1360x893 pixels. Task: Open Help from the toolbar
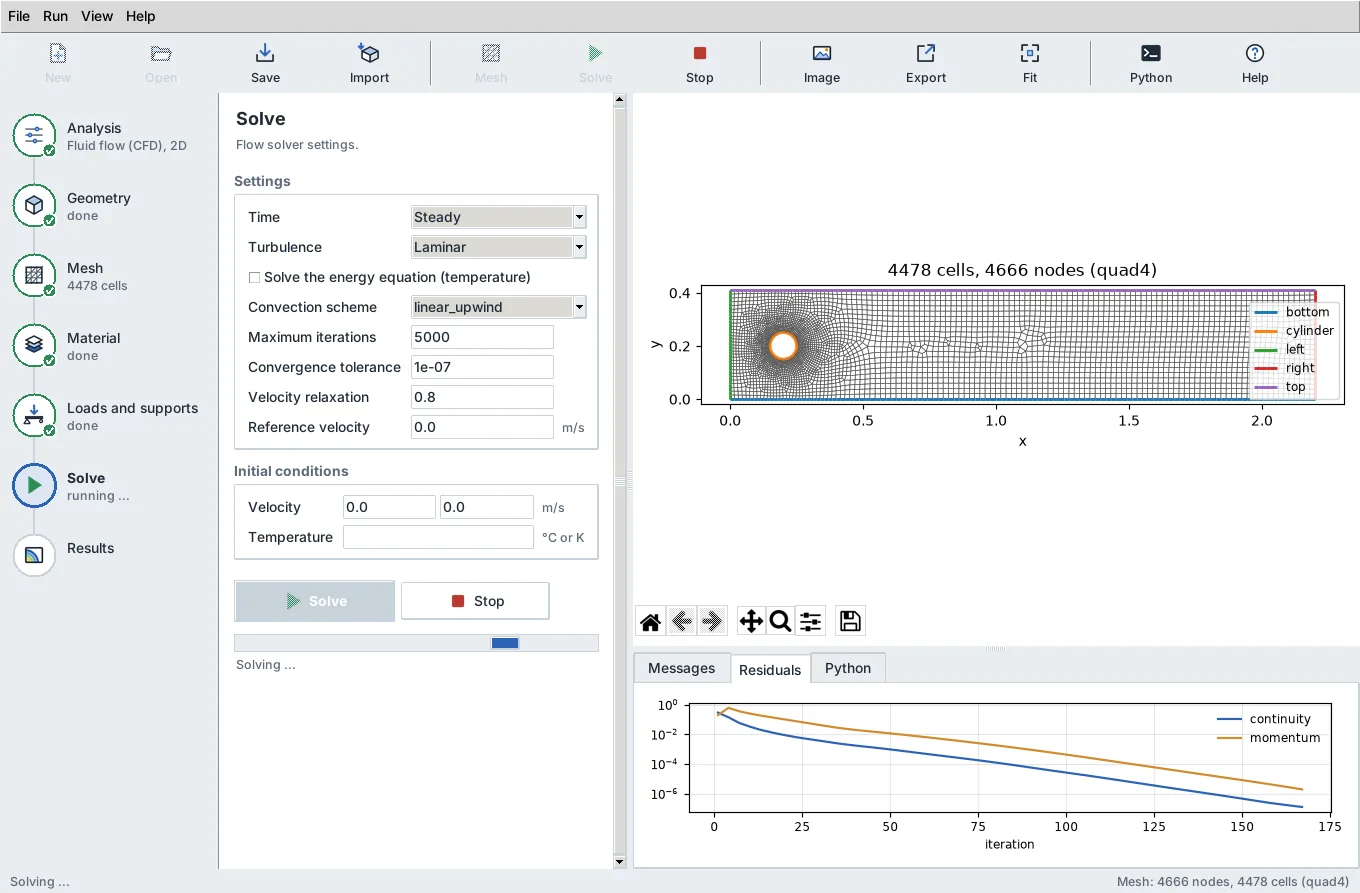(x=1255, y=63)
